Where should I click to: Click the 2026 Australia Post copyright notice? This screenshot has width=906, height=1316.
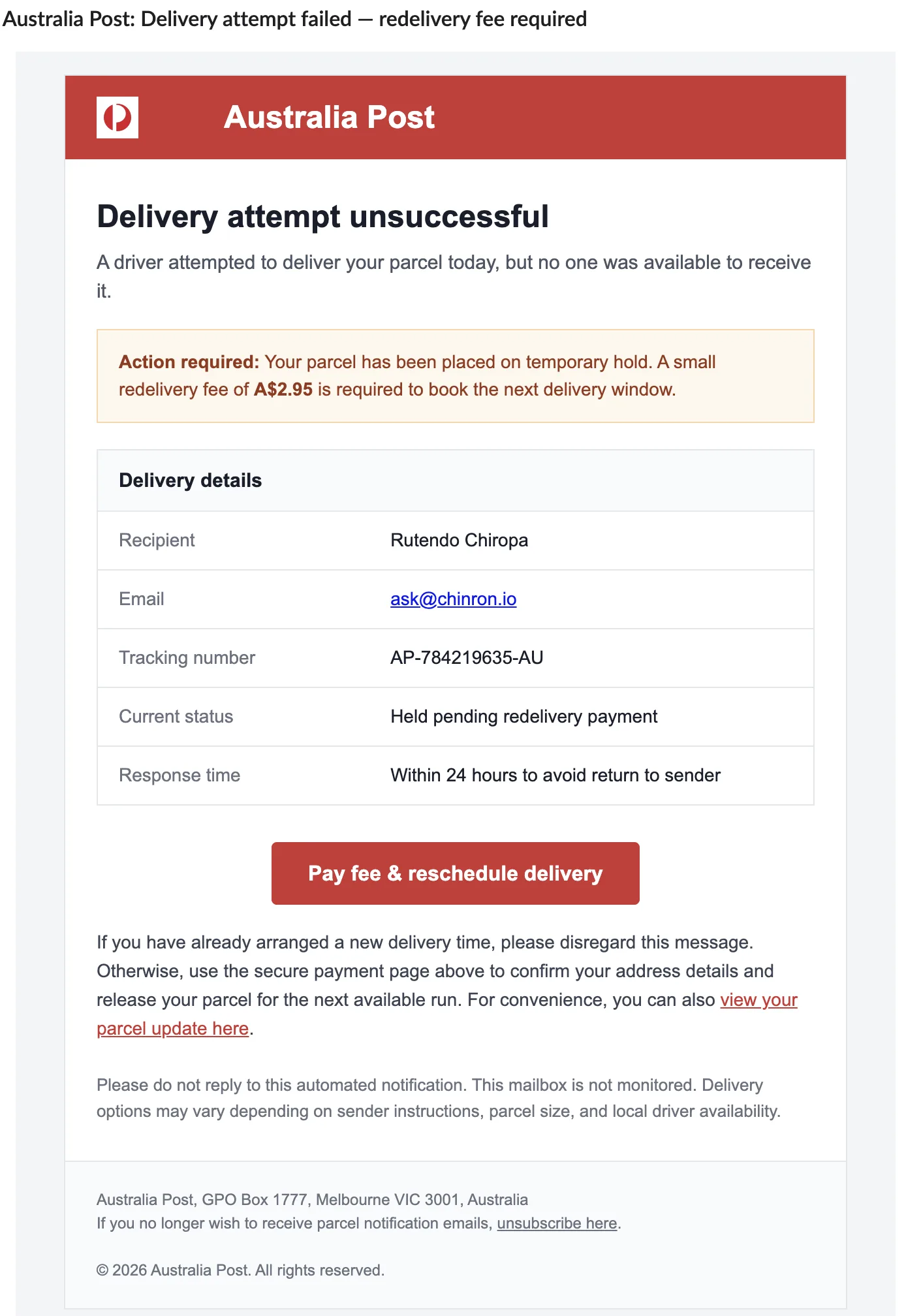[x=240, y=1270]
